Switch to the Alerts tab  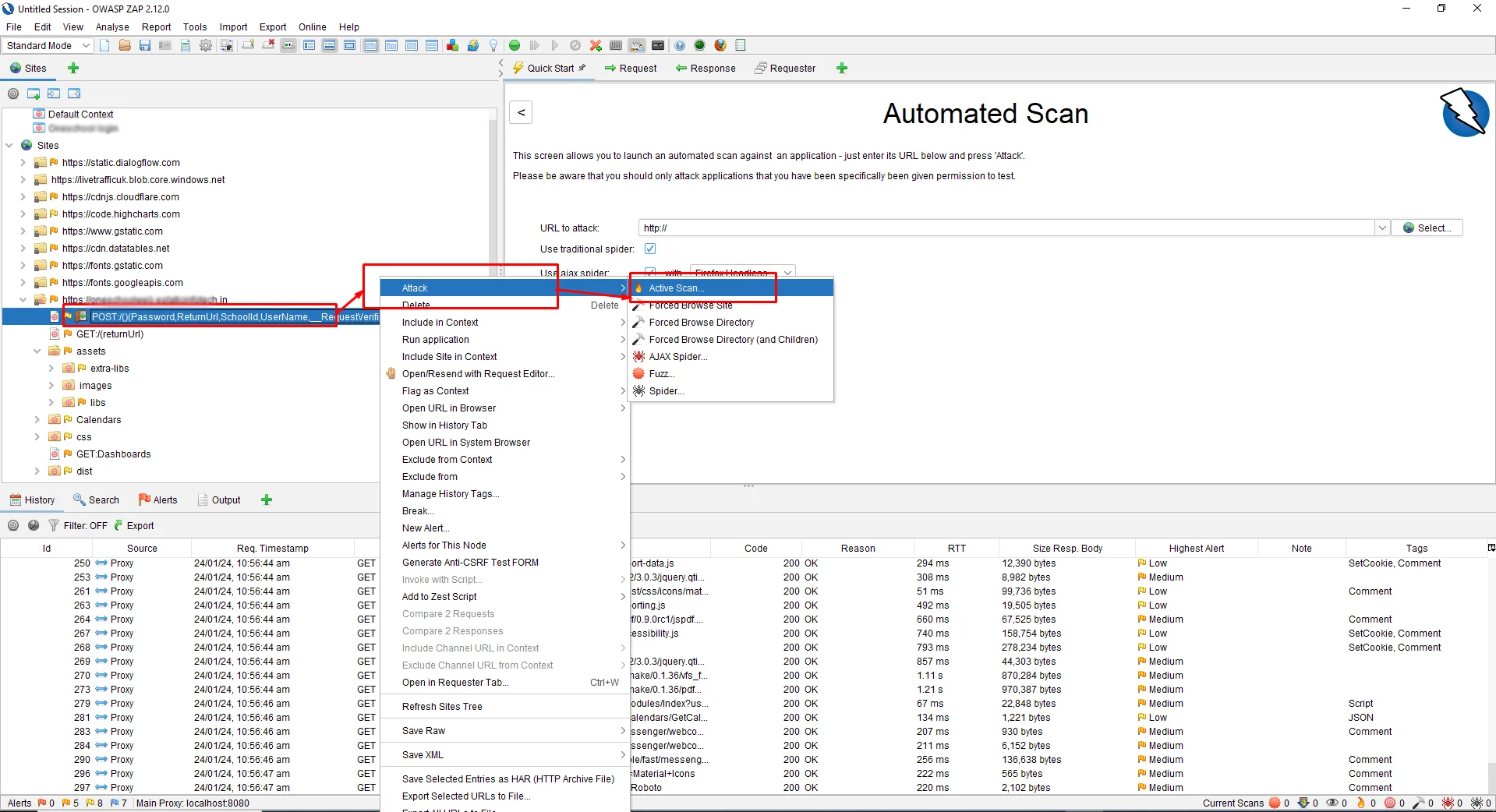click(x=158, y=500)
